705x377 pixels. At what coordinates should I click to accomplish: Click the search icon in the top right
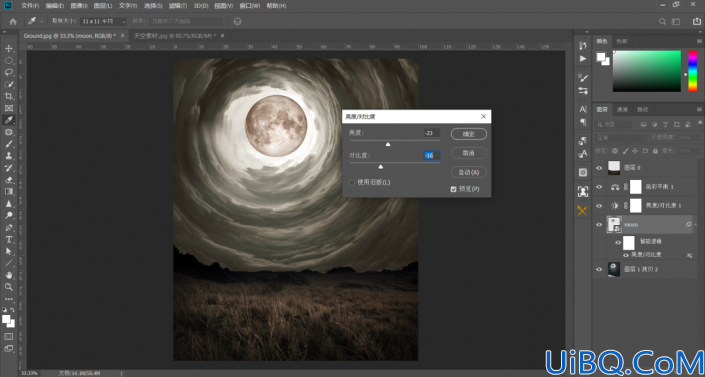tap(662, 21)
